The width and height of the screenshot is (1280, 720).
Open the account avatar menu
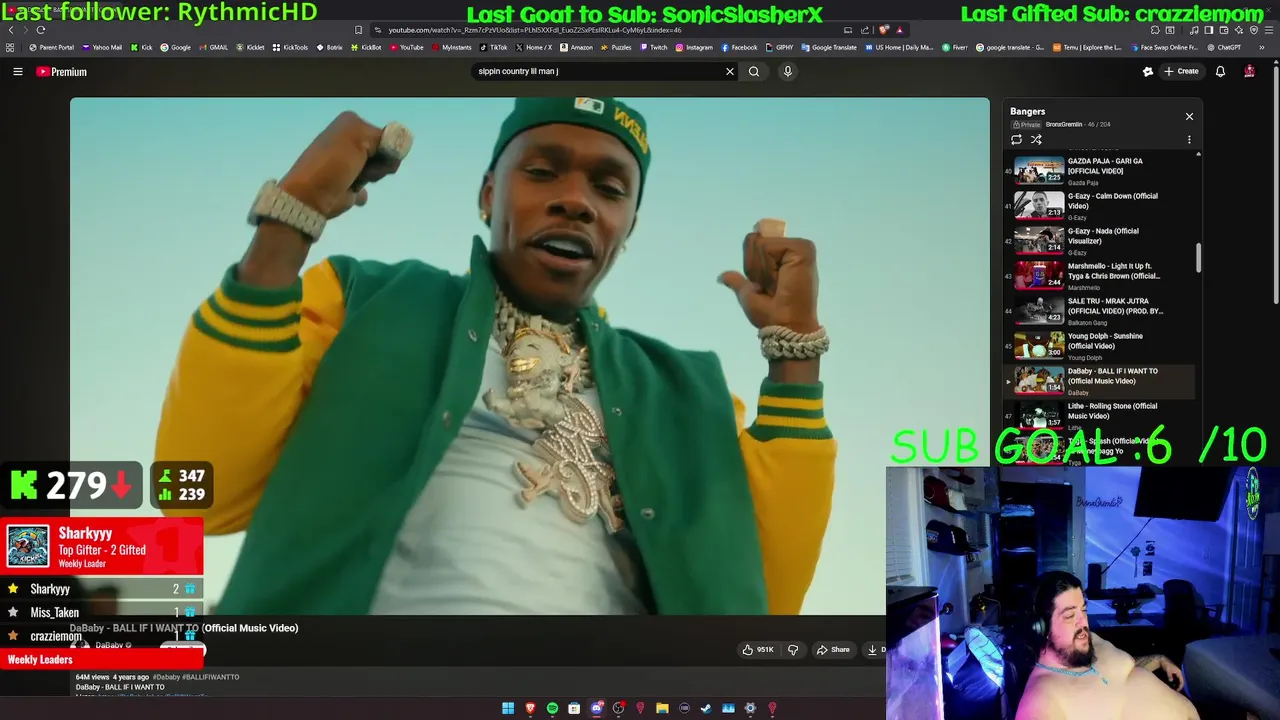pyautogui.click(x=1249, y=71)
